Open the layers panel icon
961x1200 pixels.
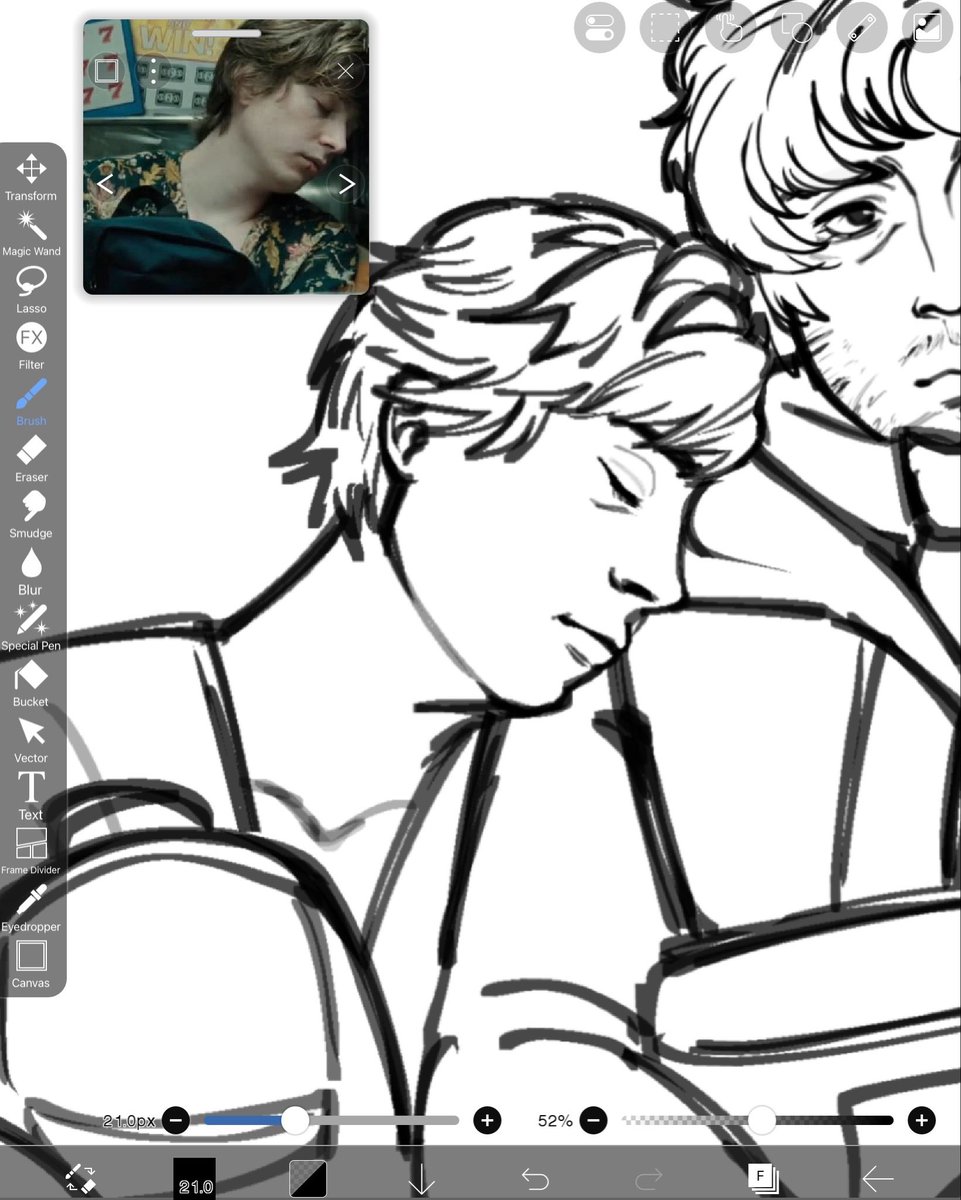pos(763,1179)
